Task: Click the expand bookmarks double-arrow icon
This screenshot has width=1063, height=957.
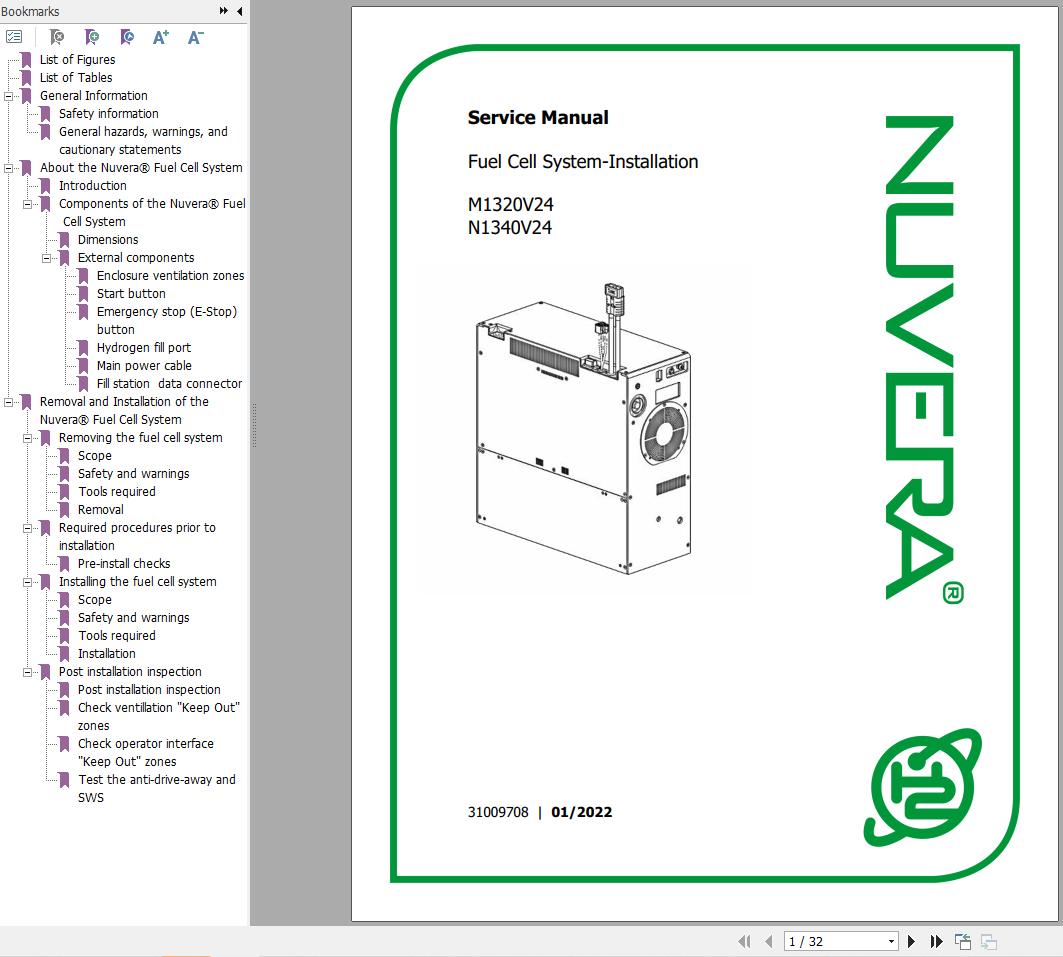Action: coord(224,11)
